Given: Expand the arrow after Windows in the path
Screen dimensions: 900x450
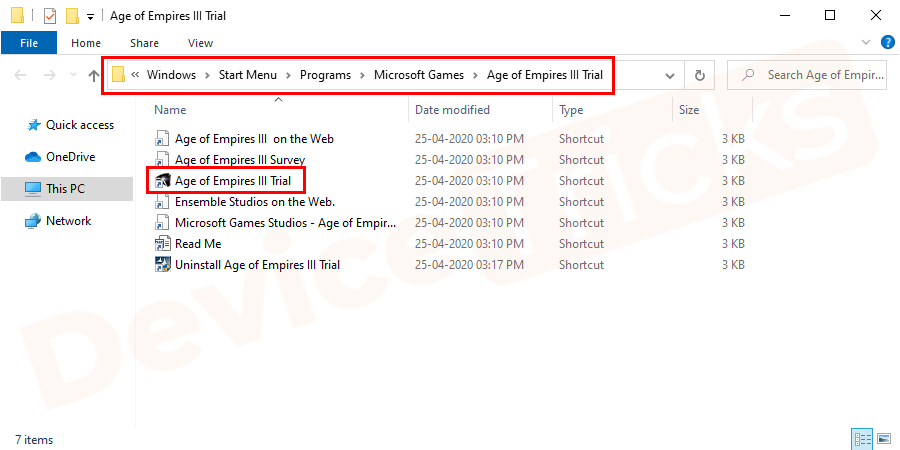Looking at the screenshot, I should (207, 75).
